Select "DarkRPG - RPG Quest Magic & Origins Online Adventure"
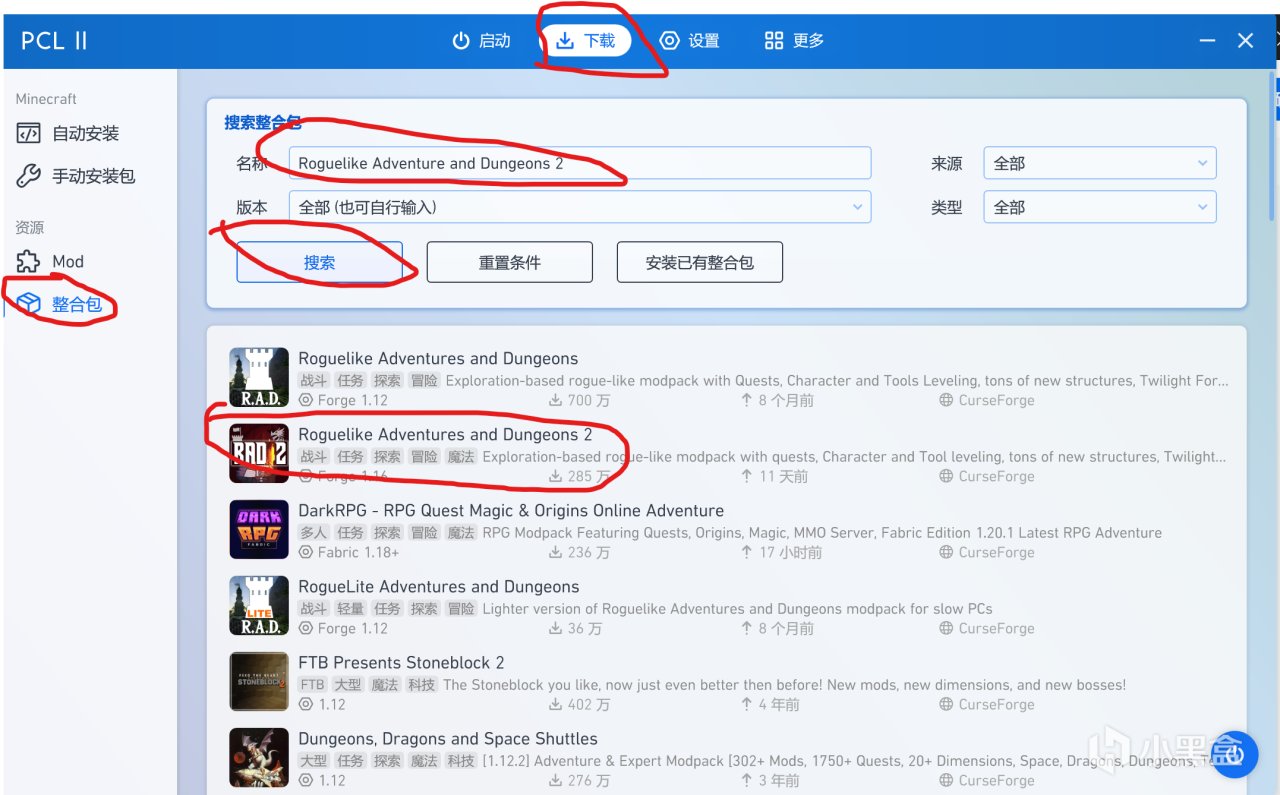Image resolution: width=1280 pixels, height=795 pixels. 511,510
